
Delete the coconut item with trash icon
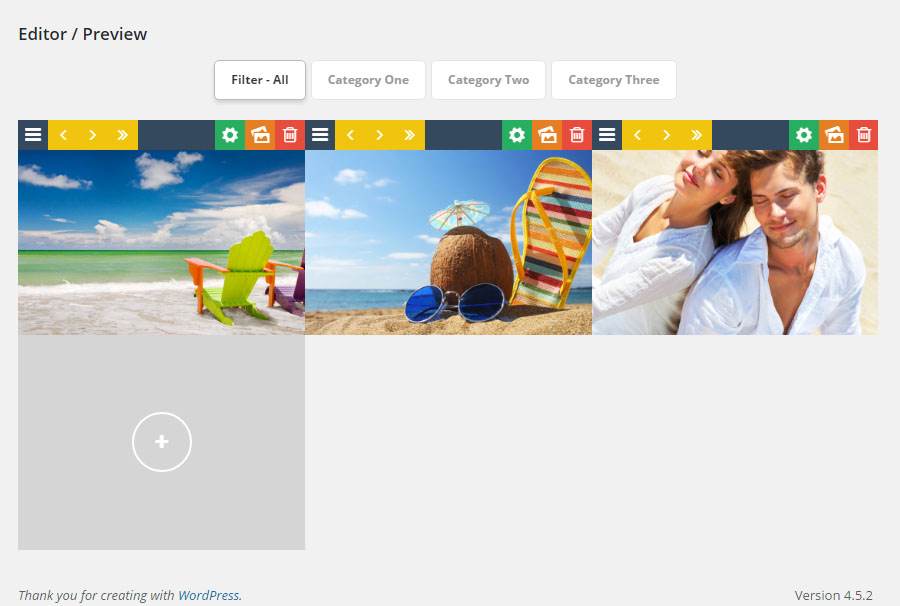pos(577,135)
